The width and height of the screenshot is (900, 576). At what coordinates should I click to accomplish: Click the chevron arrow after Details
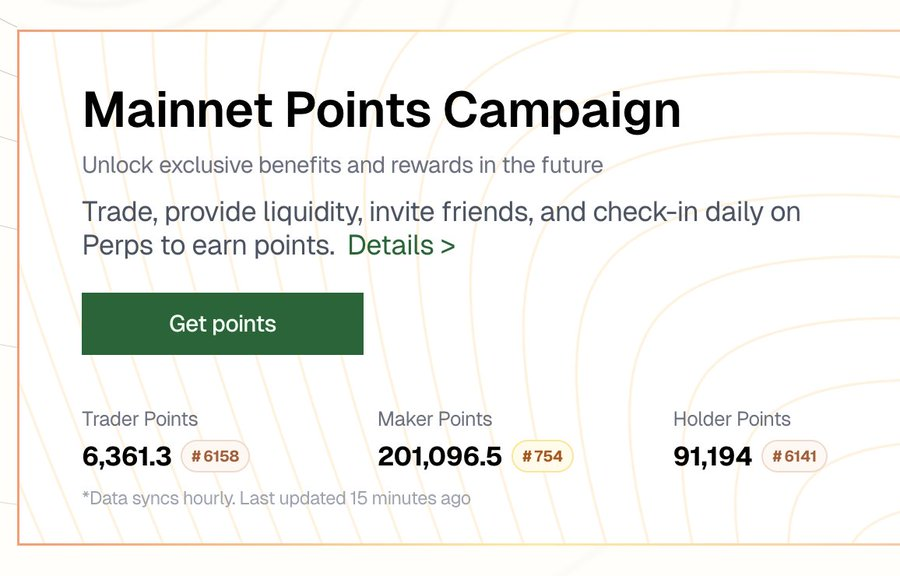(447, 246)
